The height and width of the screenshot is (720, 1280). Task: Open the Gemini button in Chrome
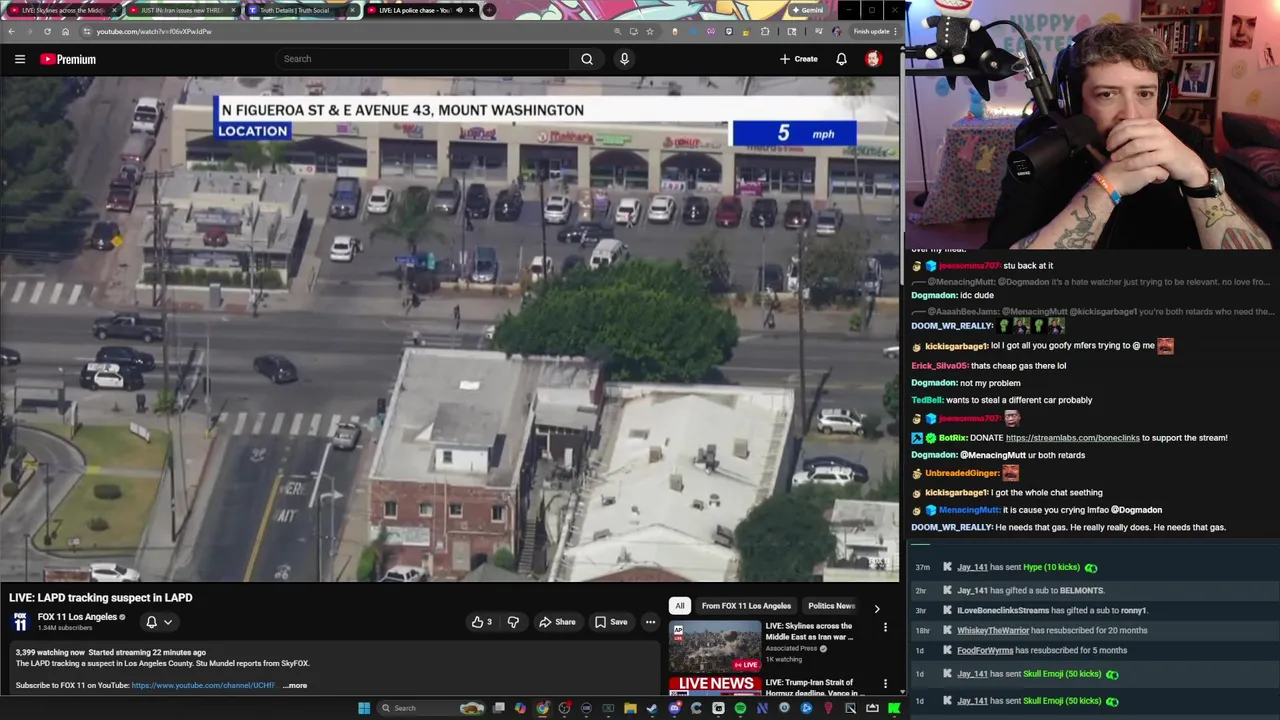(x=807, y=11)
